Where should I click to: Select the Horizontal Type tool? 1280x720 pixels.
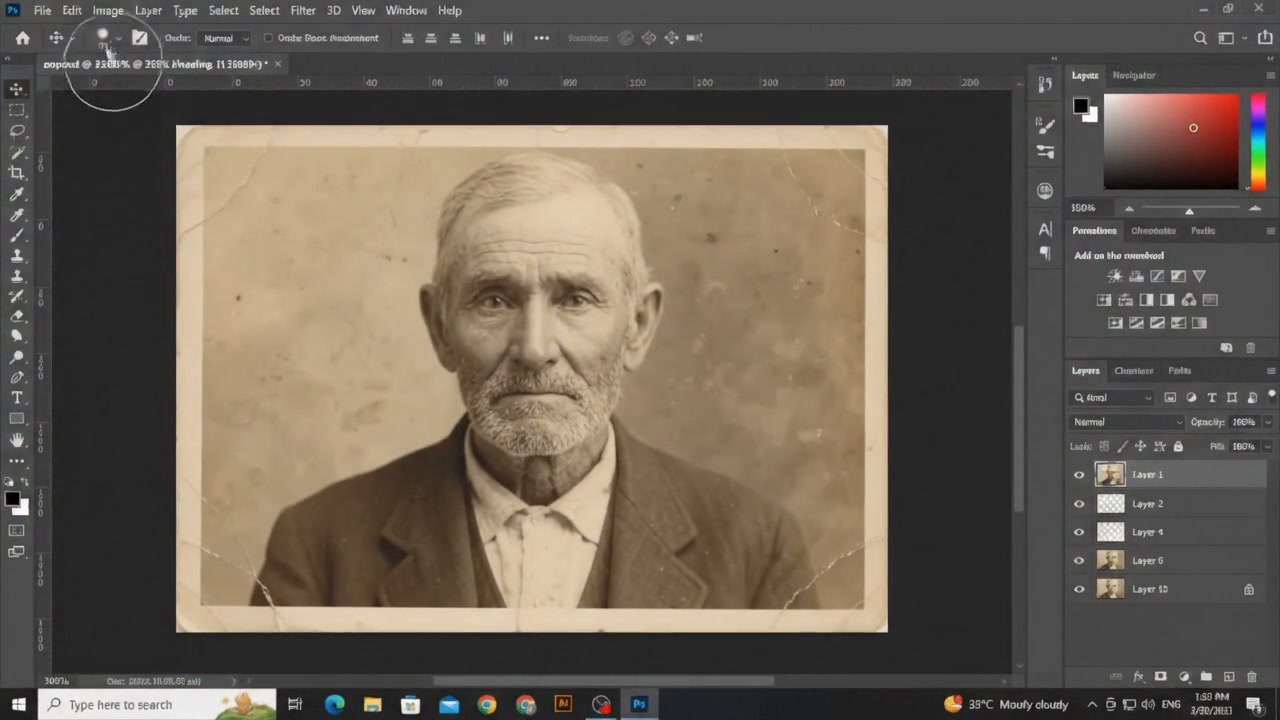pyautogui.click(x=17, y=398)
